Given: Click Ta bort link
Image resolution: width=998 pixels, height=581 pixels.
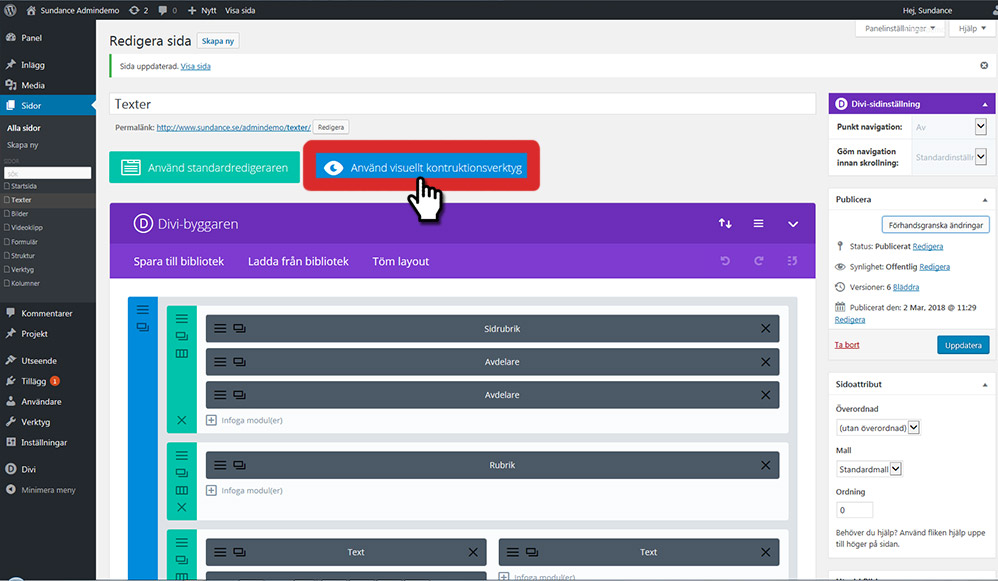Looking at the screenshot, I should (x=847, y=345).
